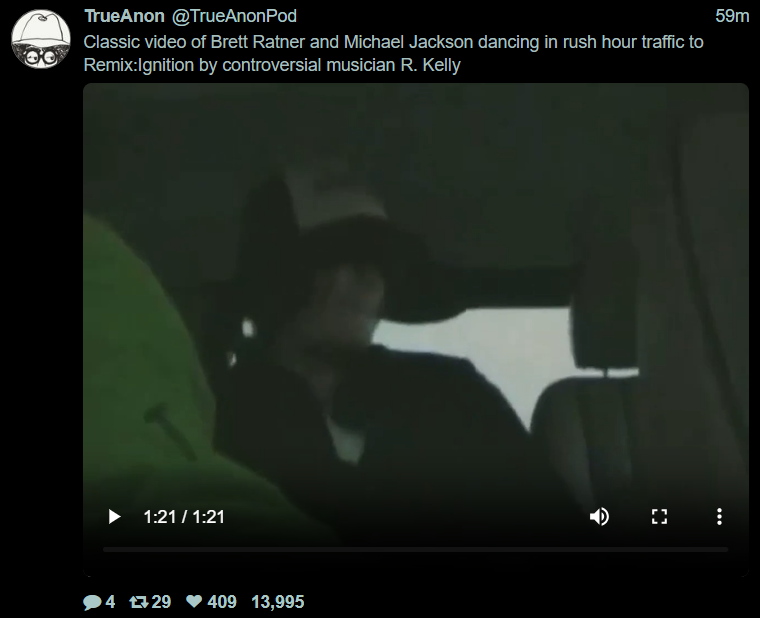Like the tweet with the heart icon
The image size is (760, 618).
tap(194, 602)
